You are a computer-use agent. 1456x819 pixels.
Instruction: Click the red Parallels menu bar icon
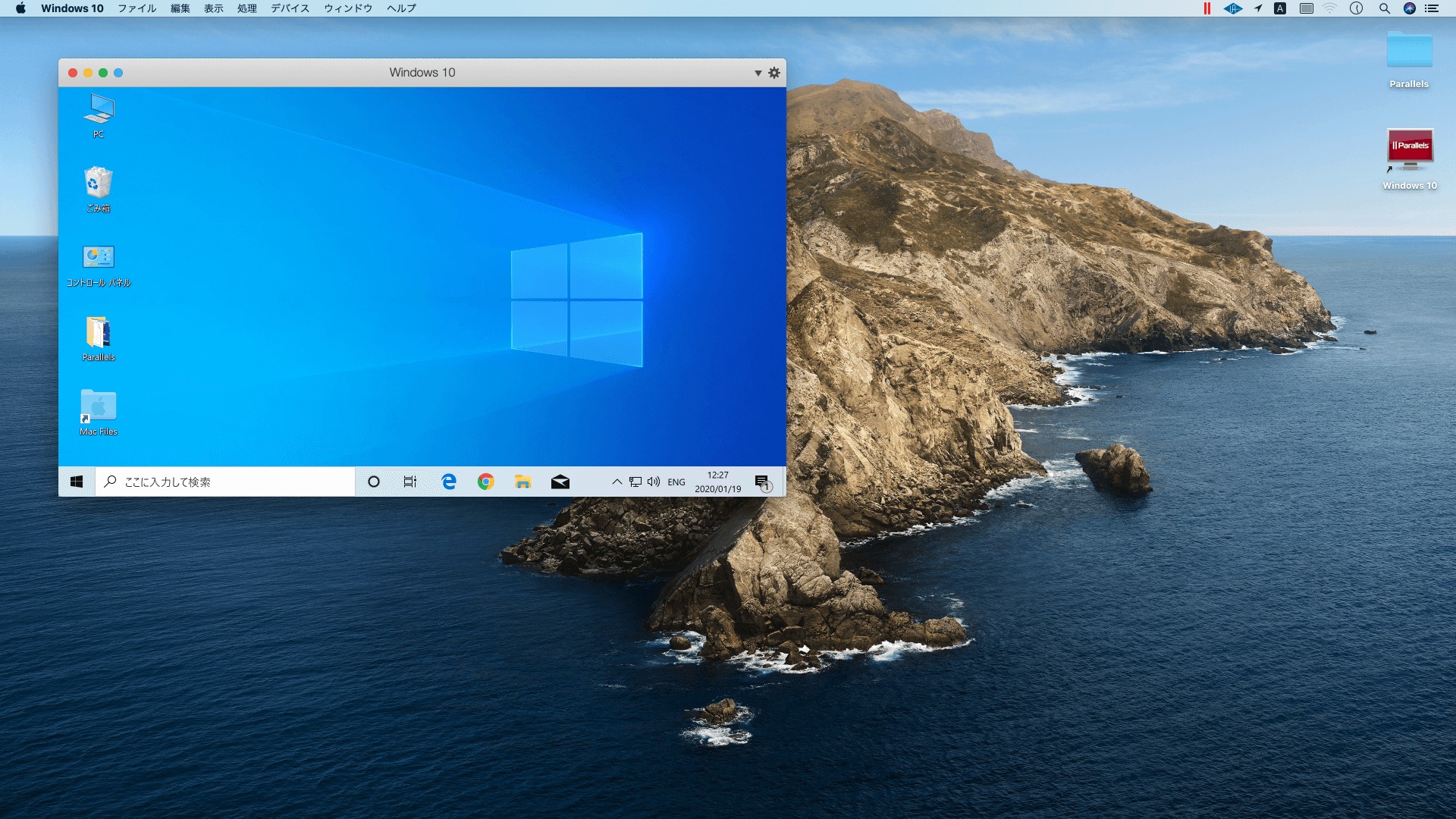[1207, 8]
